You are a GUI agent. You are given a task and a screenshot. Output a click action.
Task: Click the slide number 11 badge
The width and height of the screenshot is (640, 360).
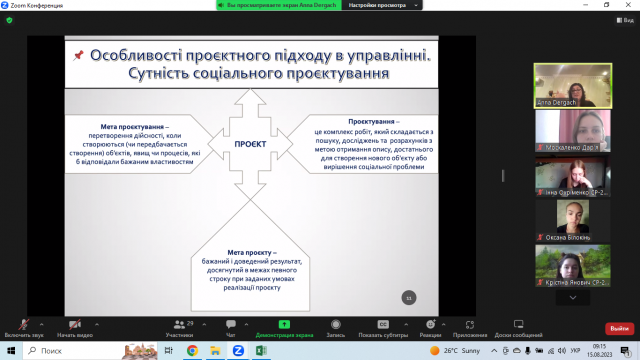pyautogui.click(x=409, y=298)
